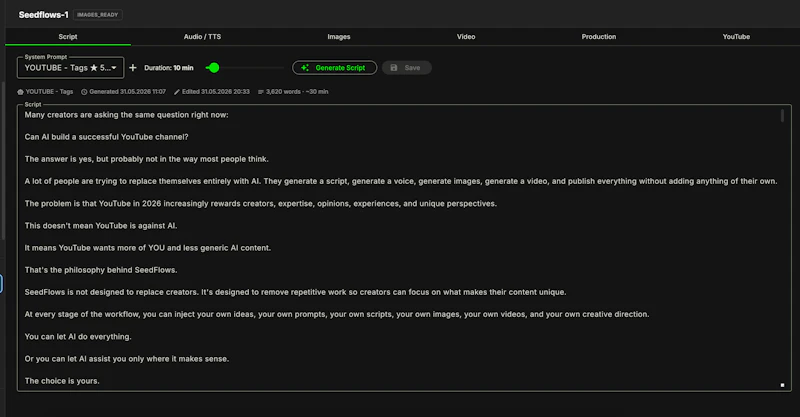
Task: Click the Save button
Action: 407,68
